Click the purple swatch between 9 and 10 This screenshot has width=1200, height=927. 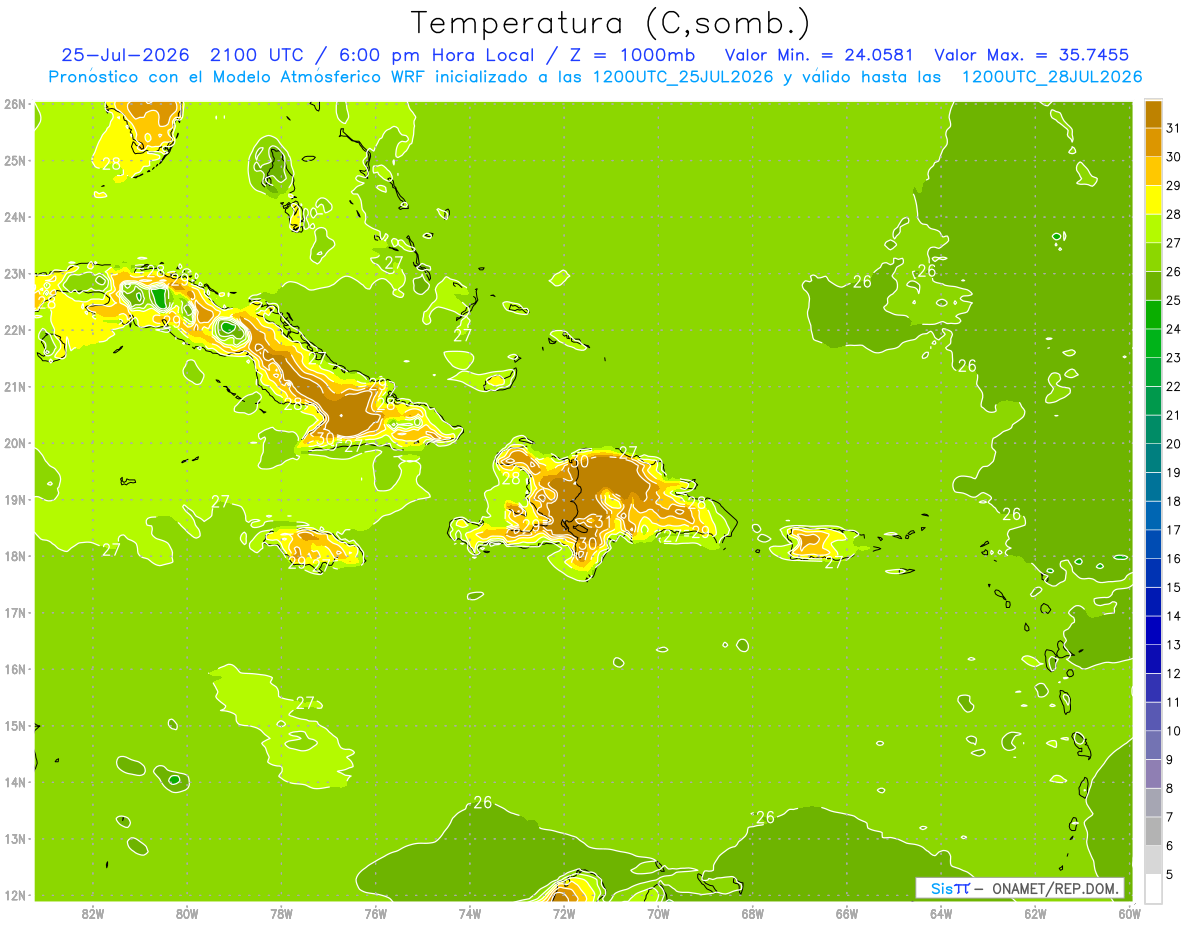1153,745
